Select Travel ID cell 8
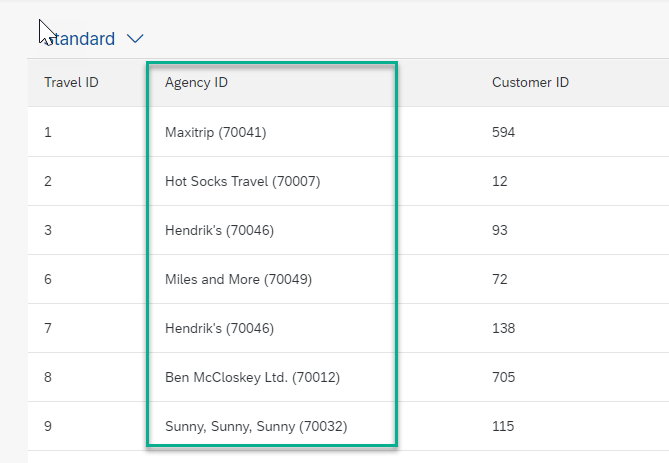 [x=48, y=377]
